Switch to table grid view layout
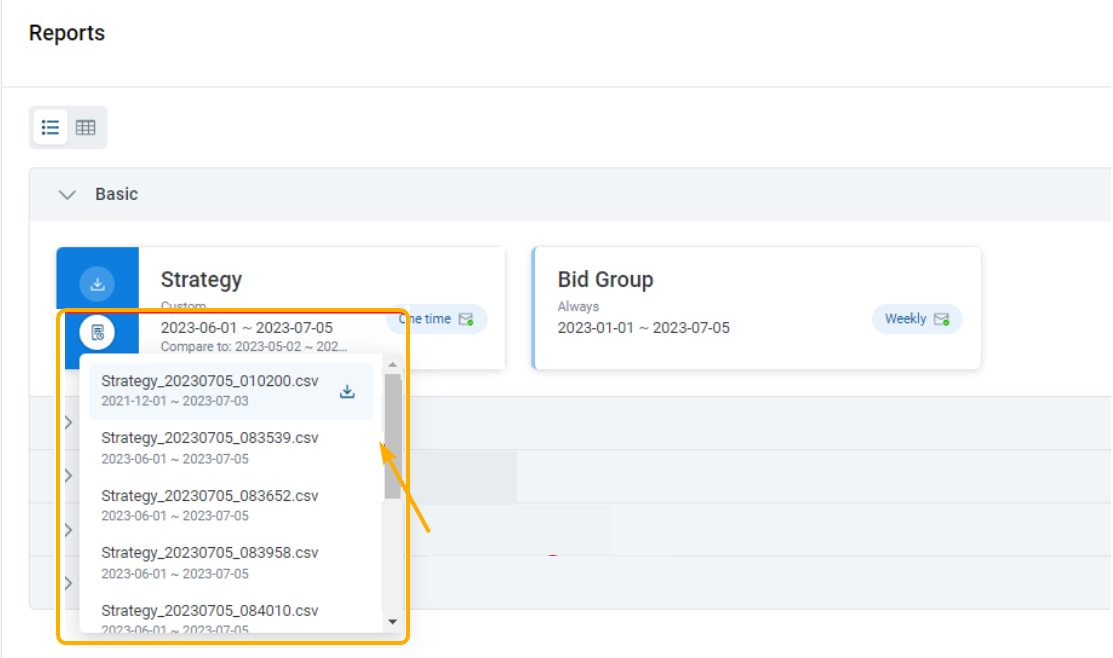Image resolution: width=1113 pixels, height=658 pixels. [86, 128]
